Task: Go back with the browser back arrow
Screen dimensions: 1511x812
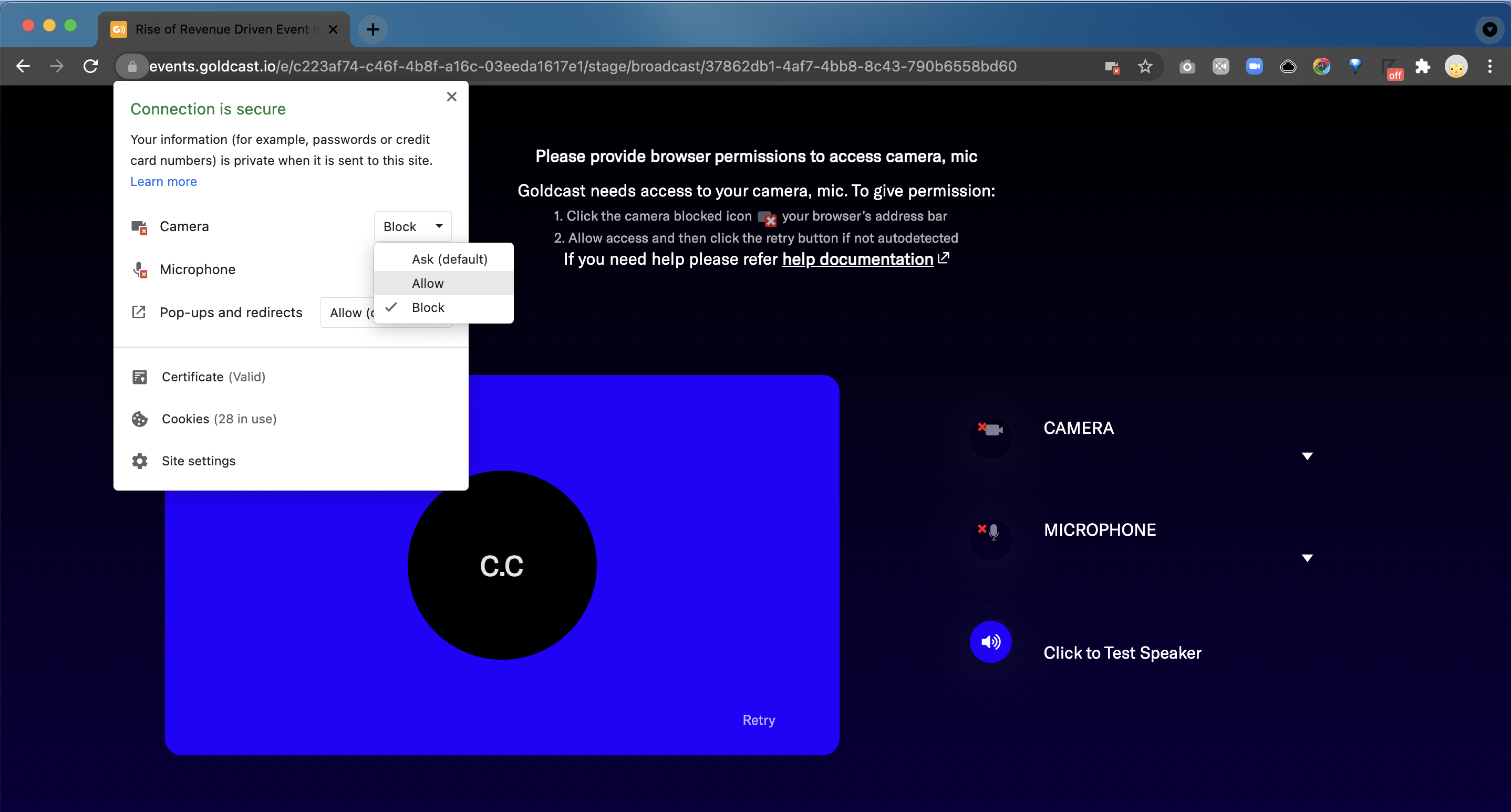Action: pos(24,66)
